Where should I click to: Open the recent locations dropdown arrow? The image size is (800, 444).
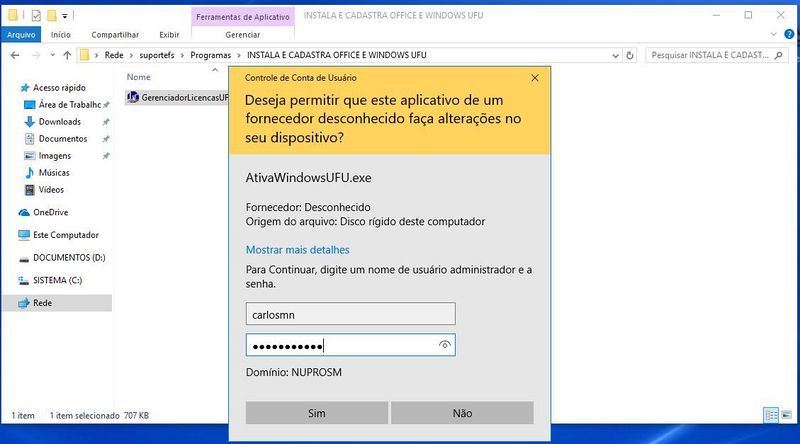52,55
